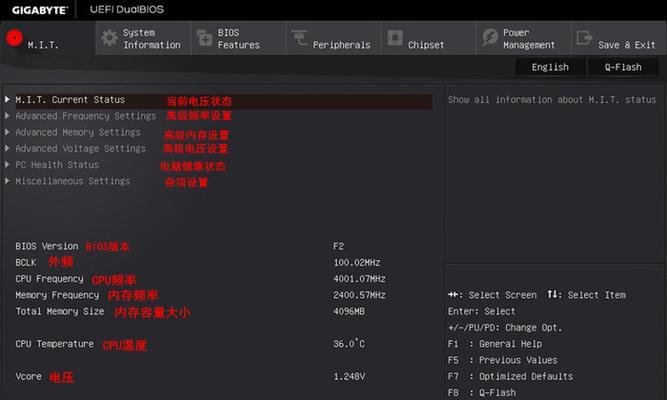Click the red M.I.T. circle icon
This screenshot has width=667, height=400.
point(14,38)
